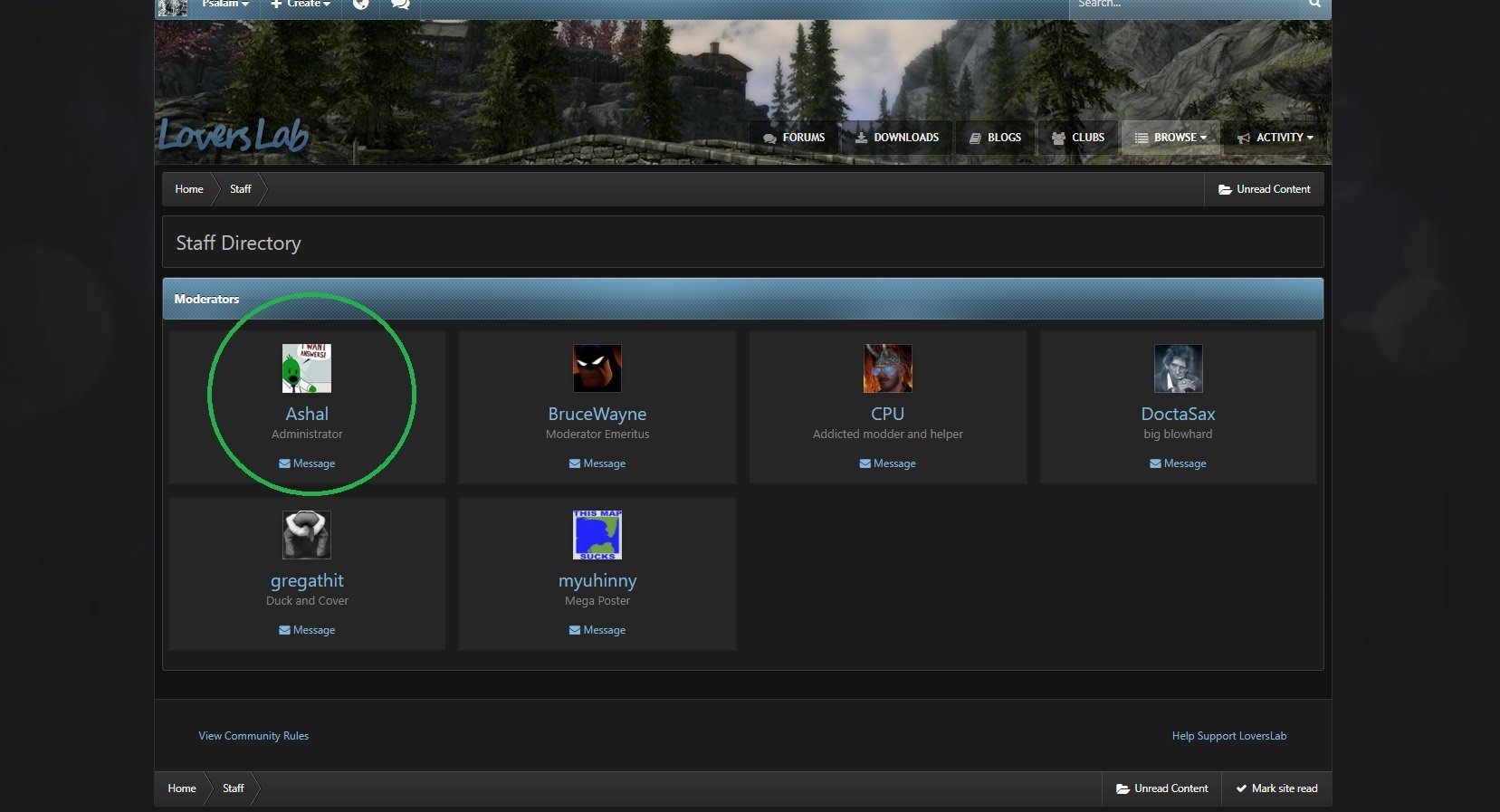Open the Clubs section

[1077, 138]
